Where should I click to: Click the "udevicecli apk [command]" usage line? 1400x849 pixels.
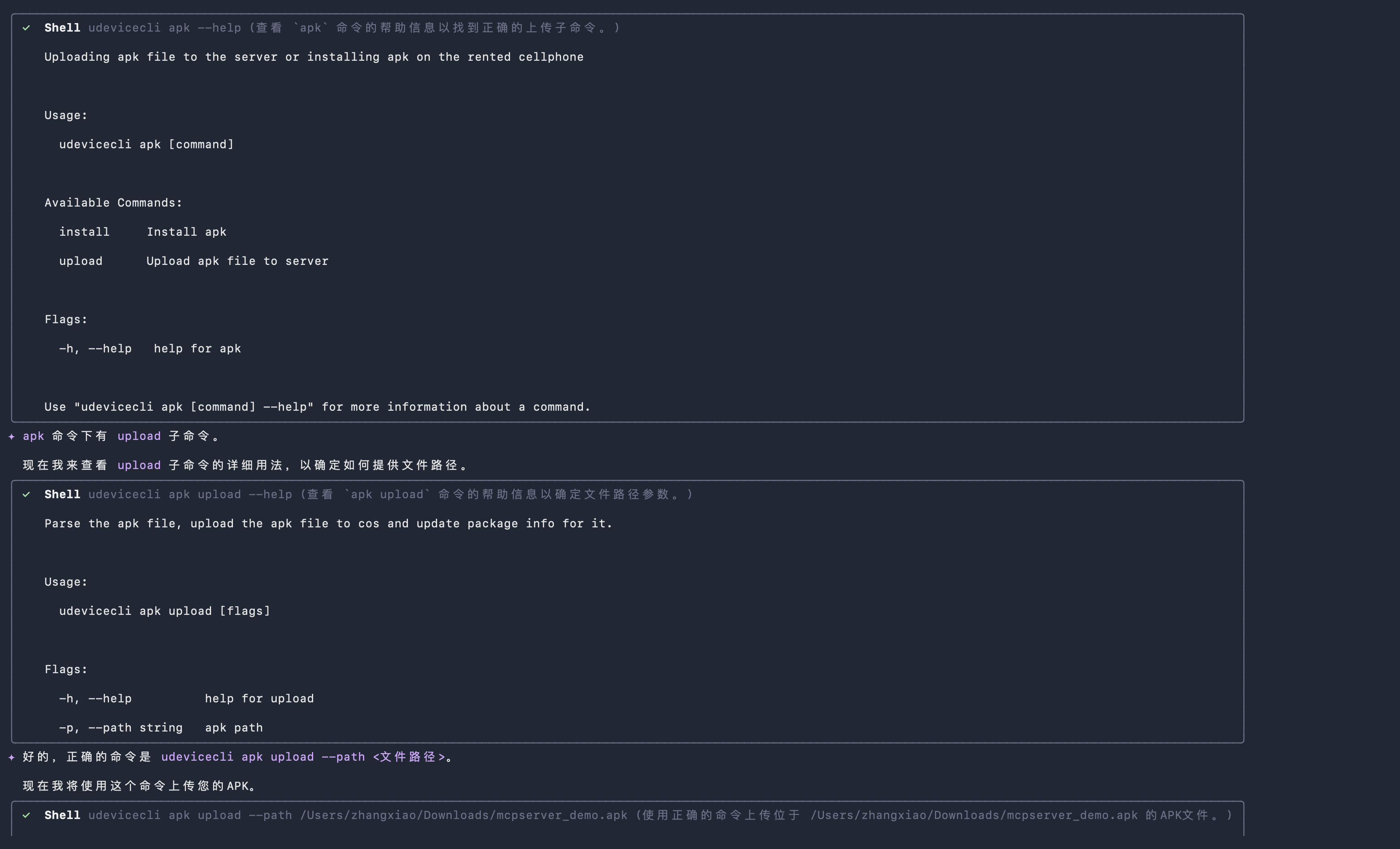[146, 144]
